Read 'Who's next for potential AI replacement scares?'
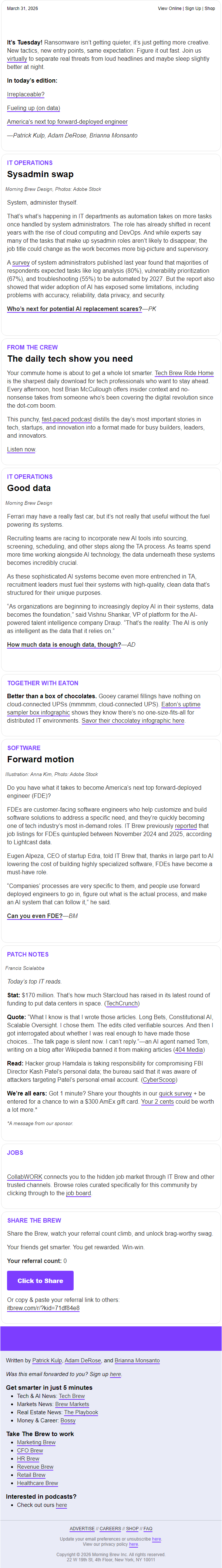The image size is (222, 1568). tap(74, 309)
